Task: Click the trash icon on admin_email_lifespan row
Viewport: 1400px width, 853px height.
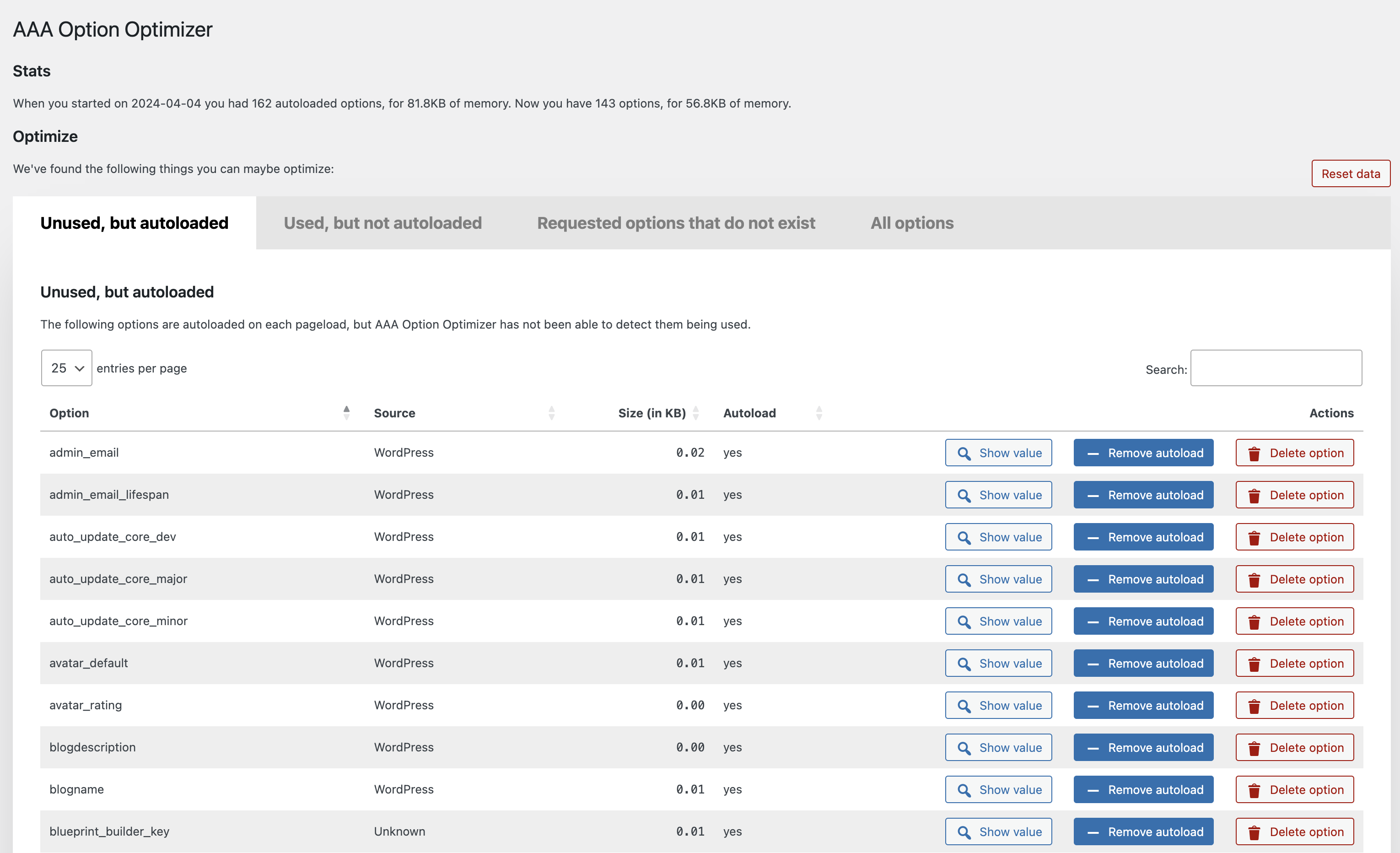Action: point(1253,494)
